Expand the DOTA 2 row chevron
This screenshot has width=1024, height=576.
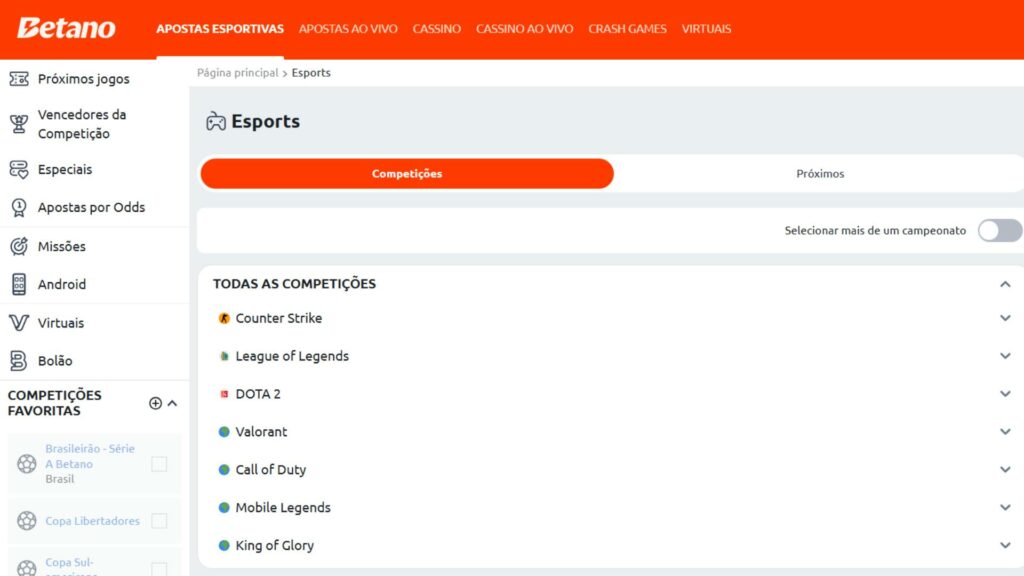coord(1005,394)
